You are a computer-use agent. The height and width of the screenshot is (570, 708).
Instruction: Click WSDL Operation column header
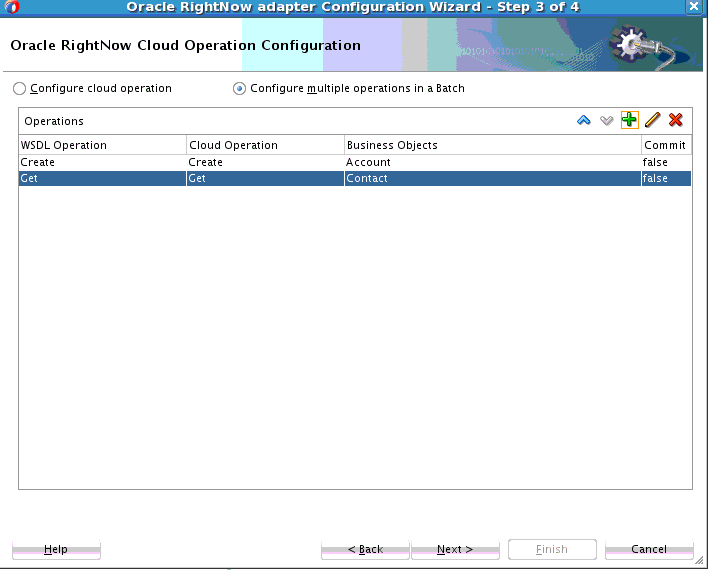click(x=102, y=145)
